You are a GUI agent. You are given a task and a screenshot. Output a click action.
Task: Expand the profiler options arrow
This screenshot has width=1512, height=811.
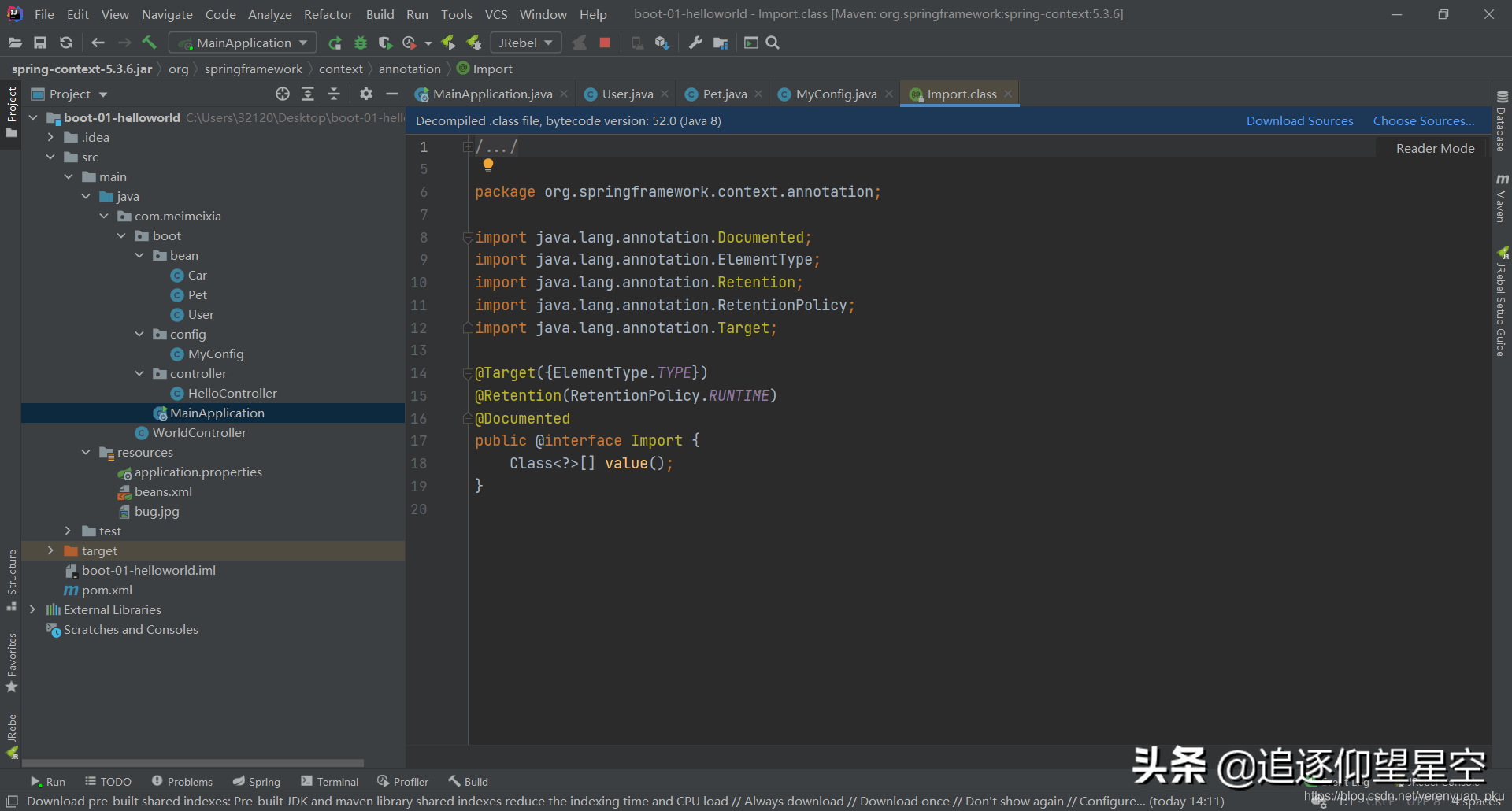pos(428,43)
